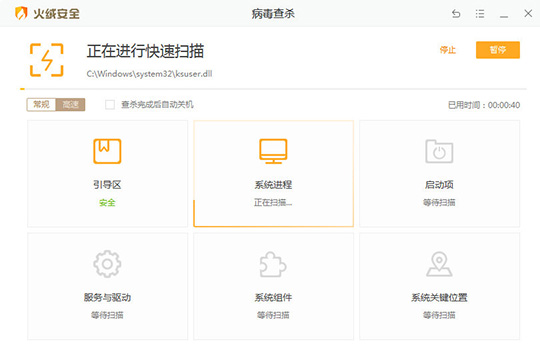Click the quick scan lightning icon

pyautogui.click(x=47, y=60)
